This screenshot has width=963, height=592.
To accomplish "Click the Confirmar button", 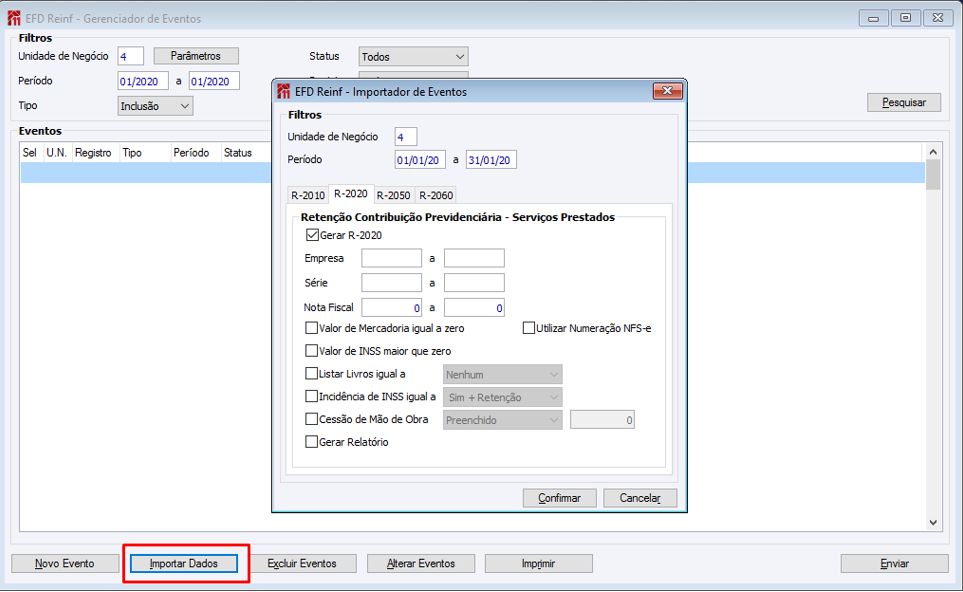I will 559,498.
